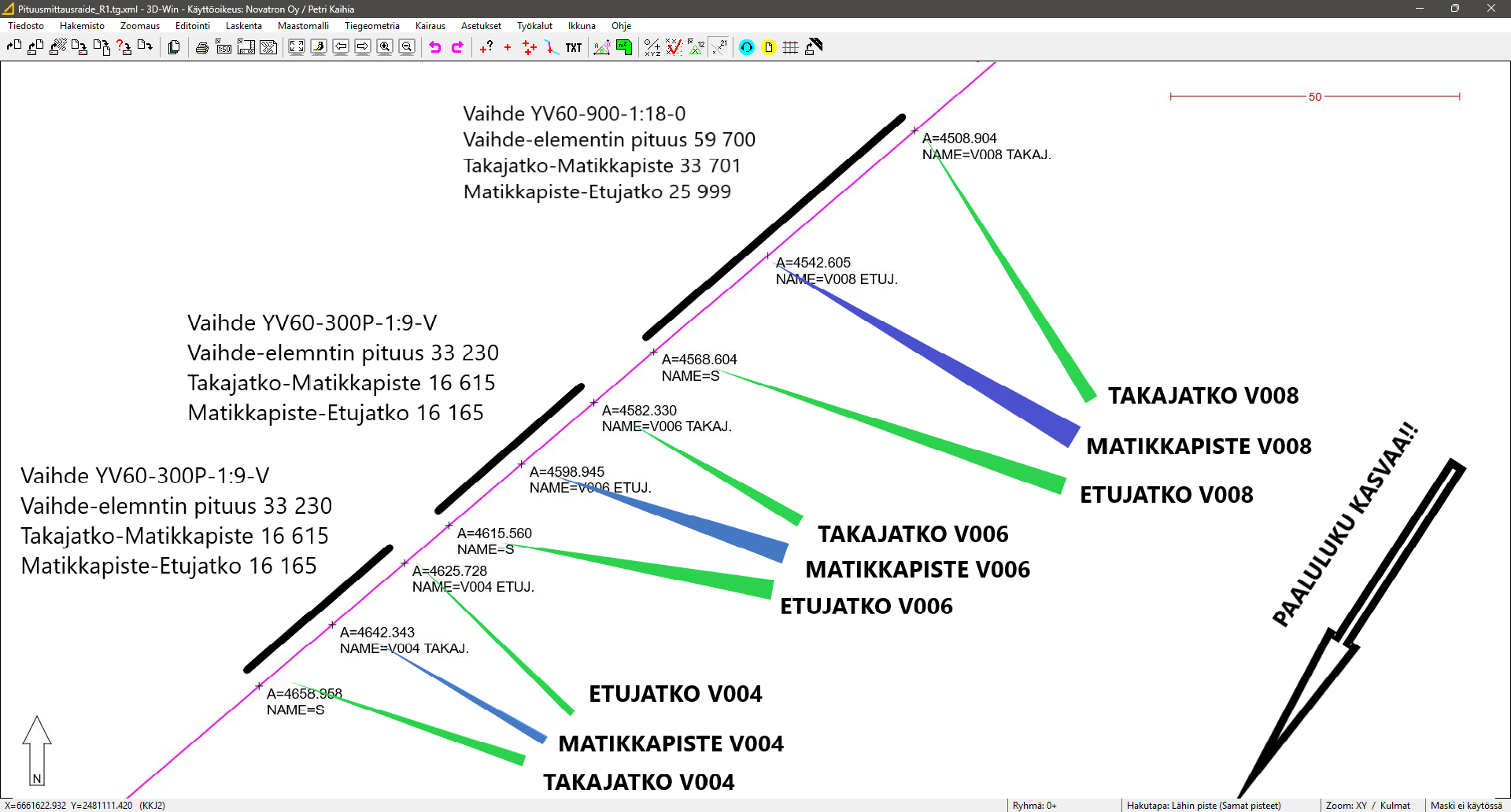Image resolution: width=1511 pixels, height=812 pixels.
Task: Select the Zoom Out tool
Action: point(407,47)
